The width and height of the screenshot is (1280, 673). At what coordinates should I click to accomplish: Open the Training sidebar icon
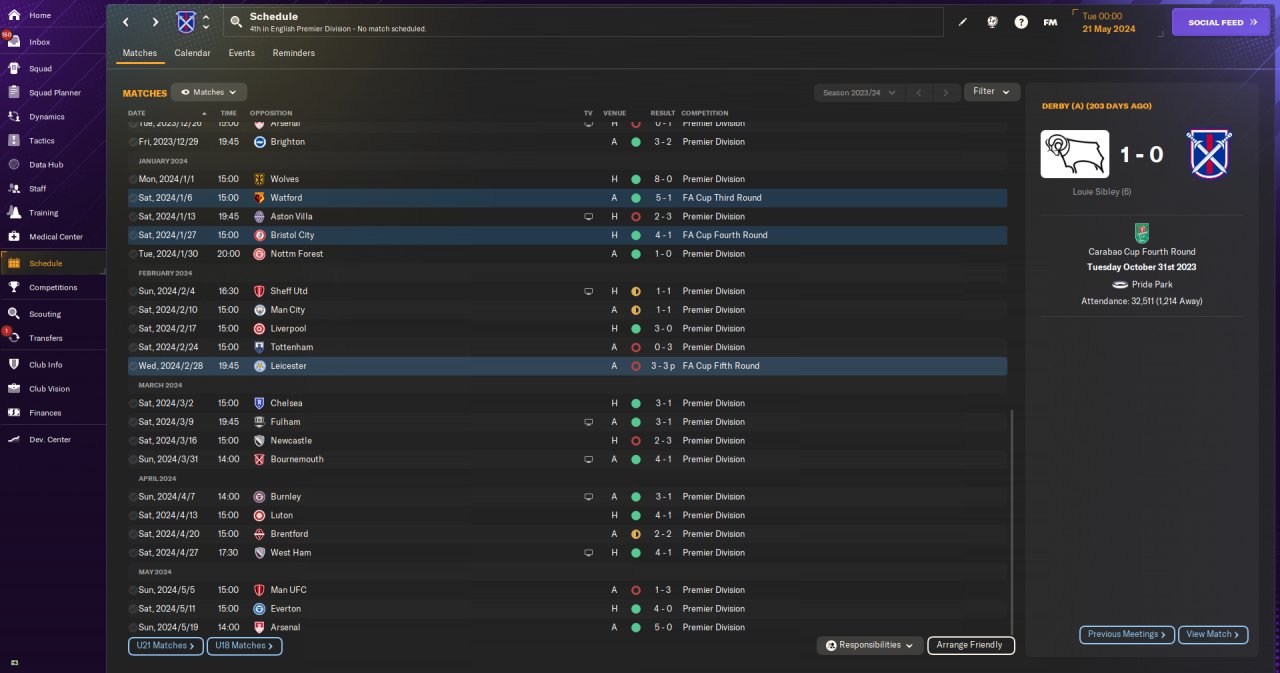click(14, 212)
